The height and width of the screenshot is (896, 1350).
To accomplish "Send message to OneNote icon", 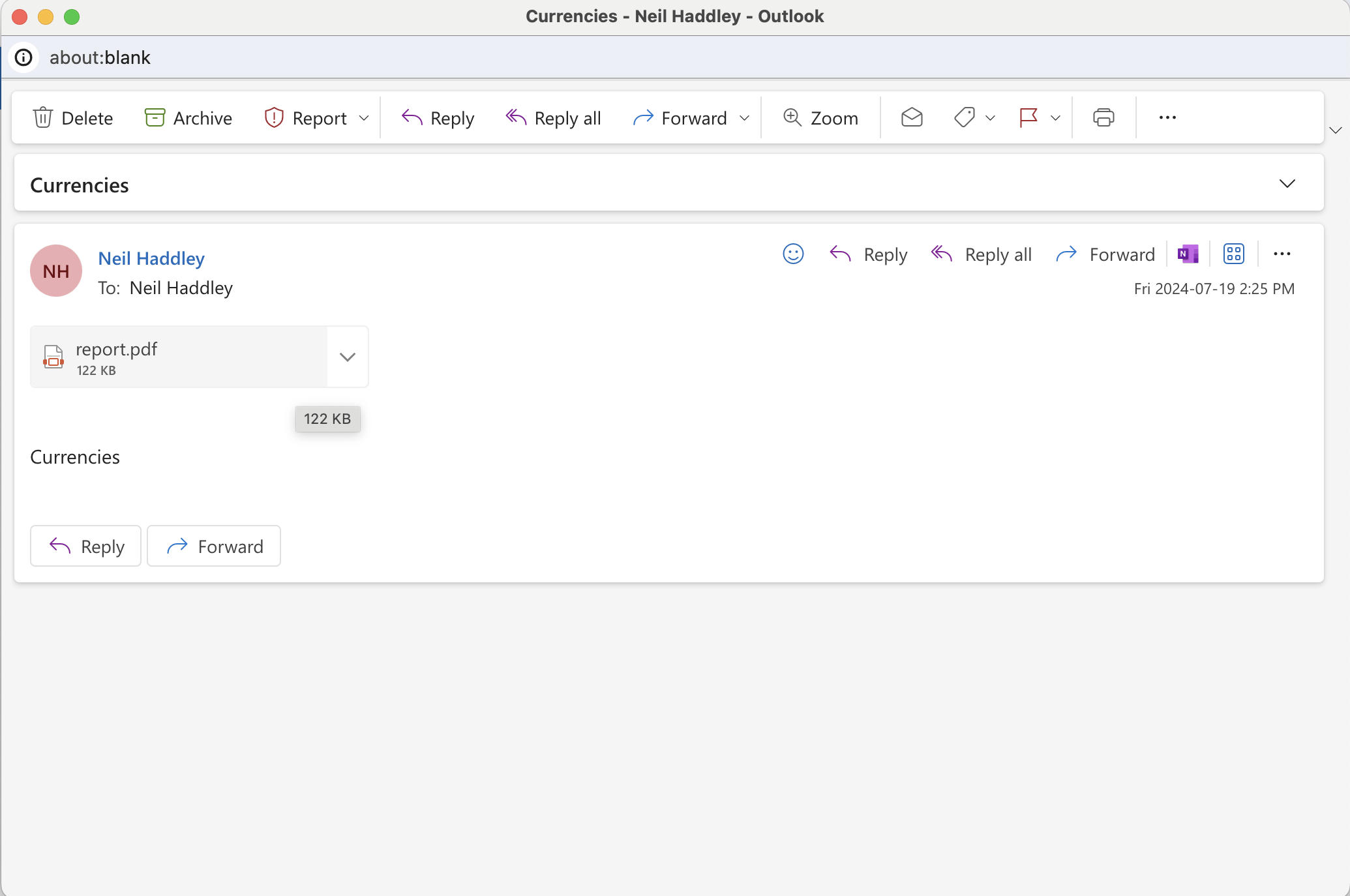I will pos(1188,254).
